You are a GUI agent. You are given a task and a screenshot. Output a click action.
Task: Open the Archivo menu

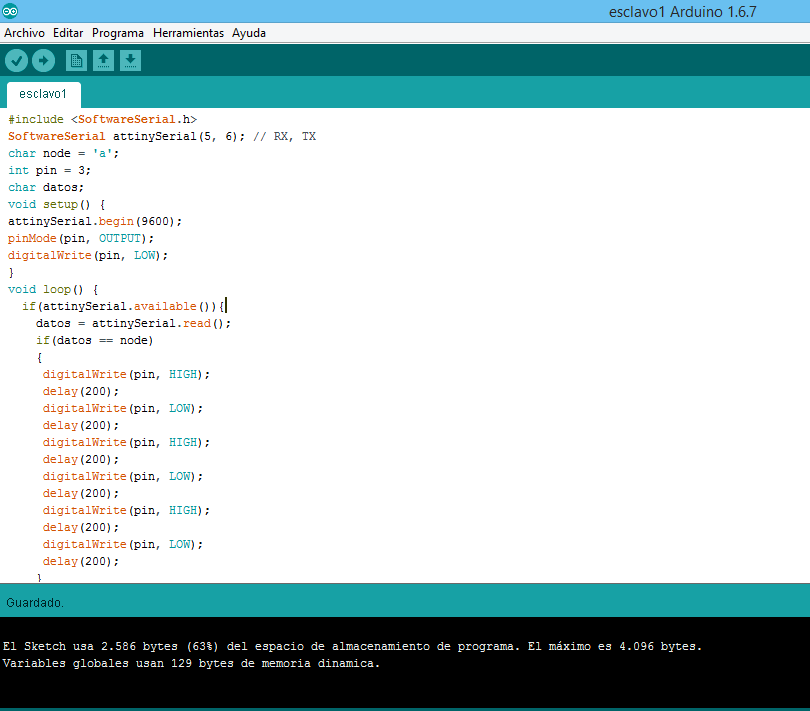(x=24, y=33)
